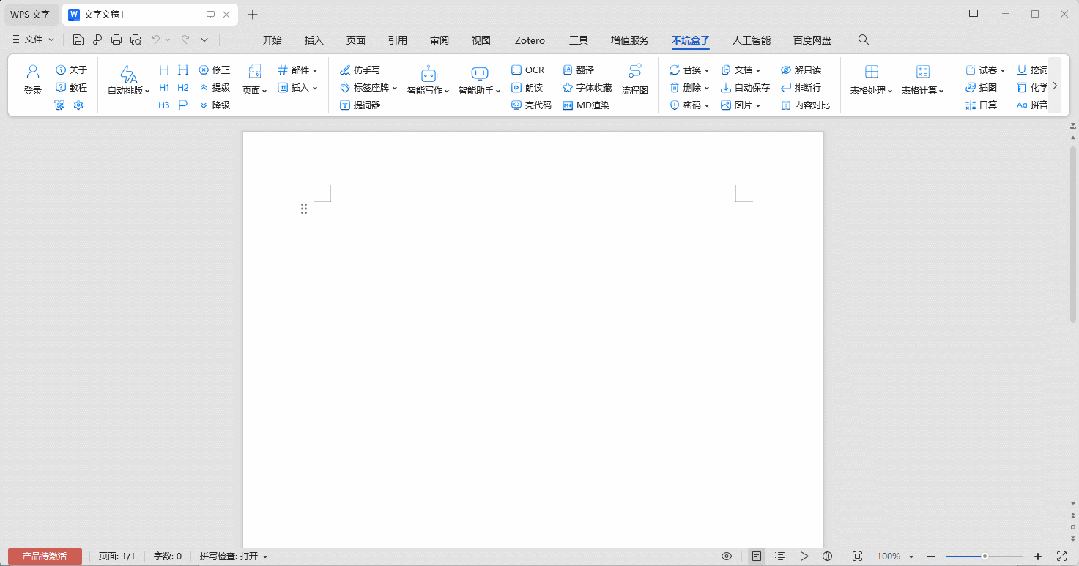Click the zoom slider handle
1079x566 pixels.
click(x=985, y=556)
